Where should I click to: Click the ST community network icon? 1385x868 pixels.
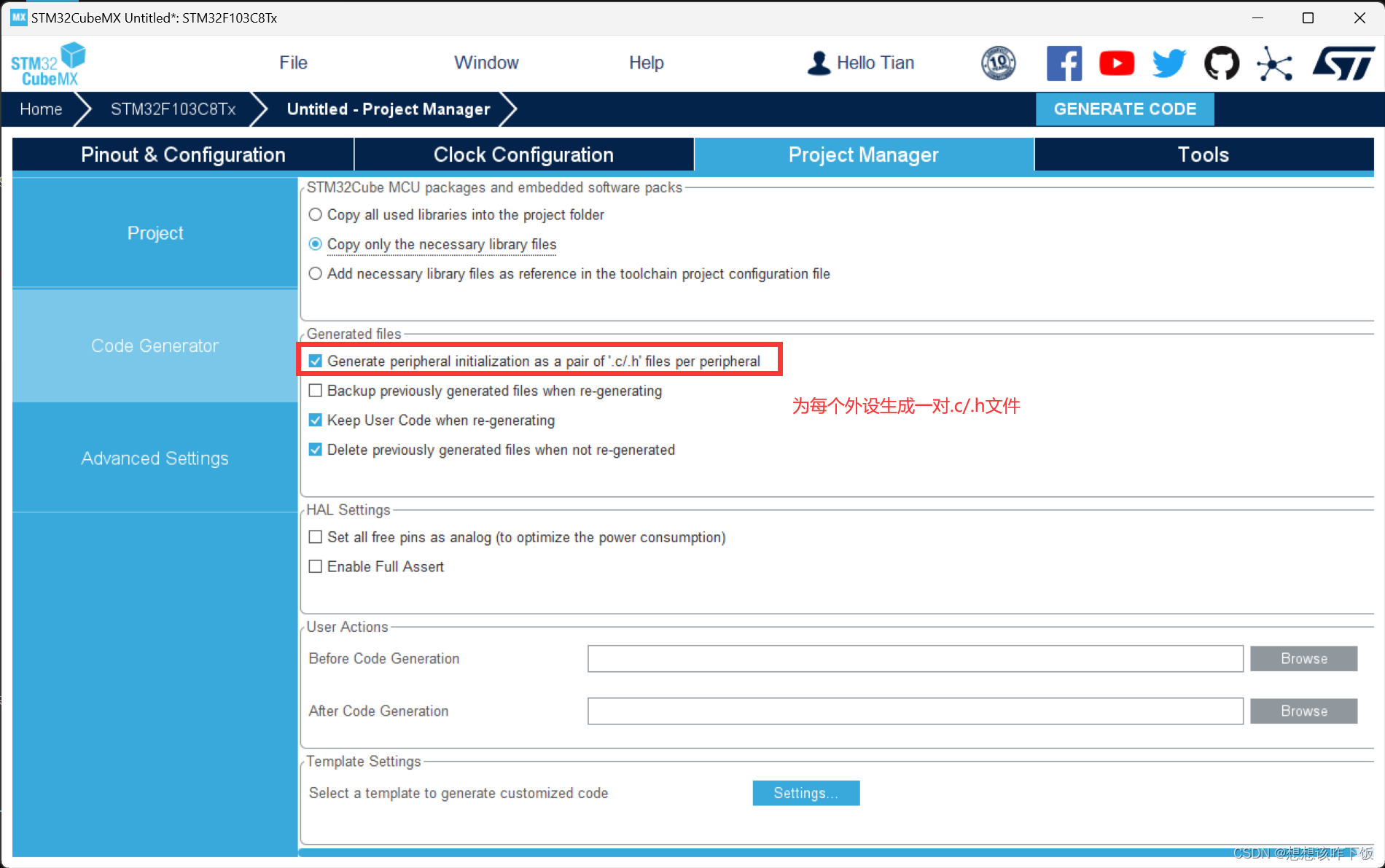(1274, 63)
